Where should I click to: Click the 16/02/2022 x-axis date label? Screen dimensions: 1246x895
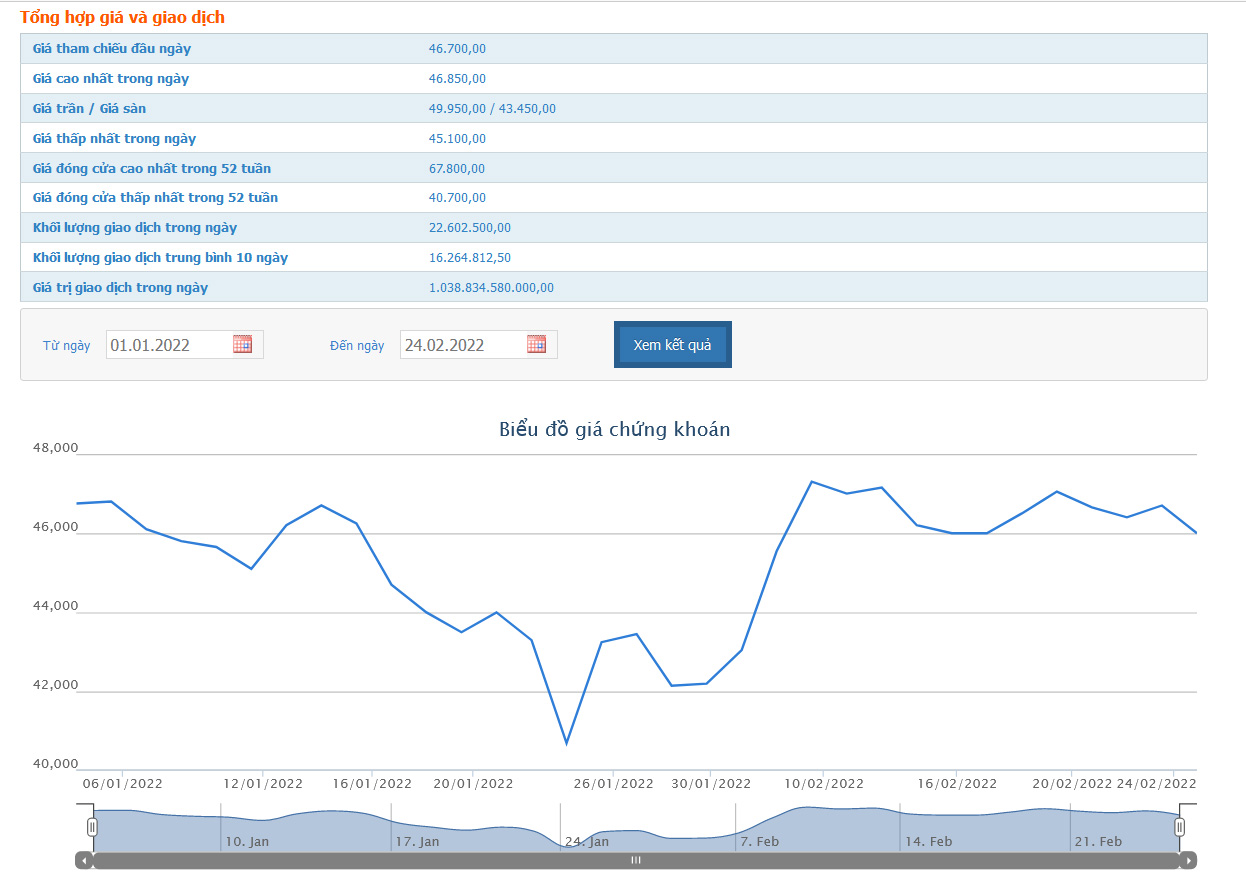pos(957,784)
